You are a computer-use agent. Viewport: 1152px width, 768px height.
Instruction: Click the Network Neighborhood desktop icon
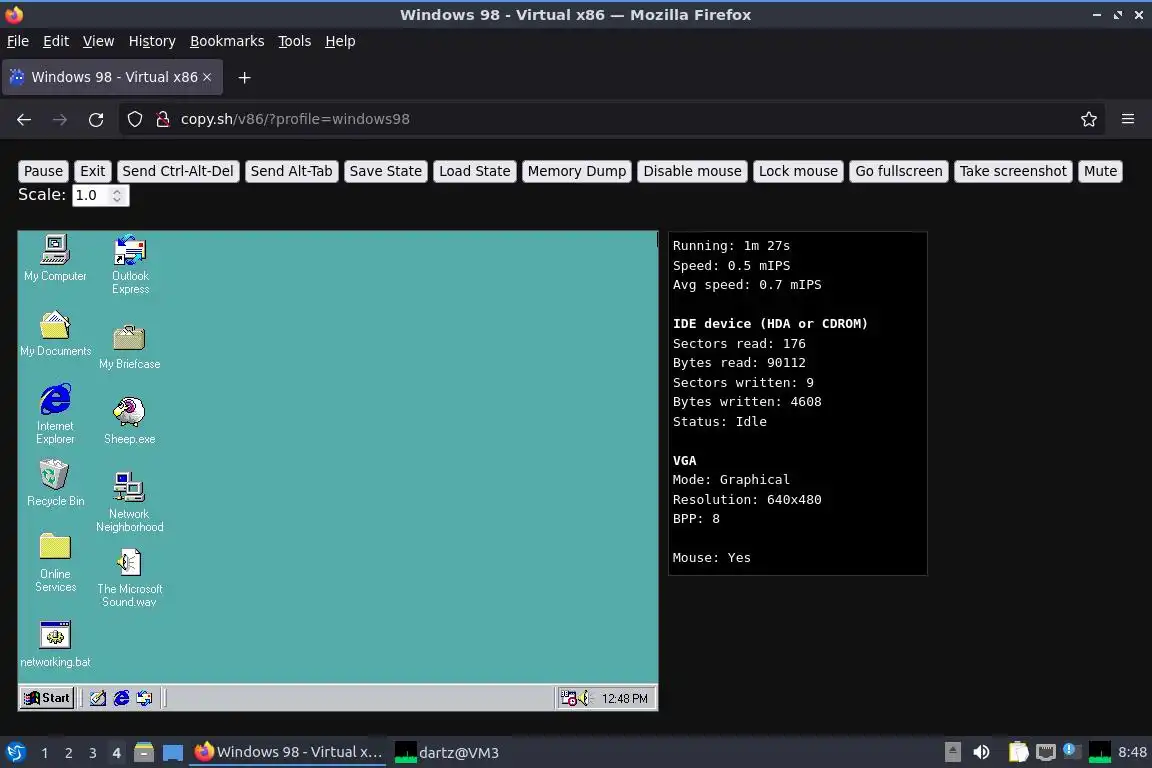tap(129, 502)
